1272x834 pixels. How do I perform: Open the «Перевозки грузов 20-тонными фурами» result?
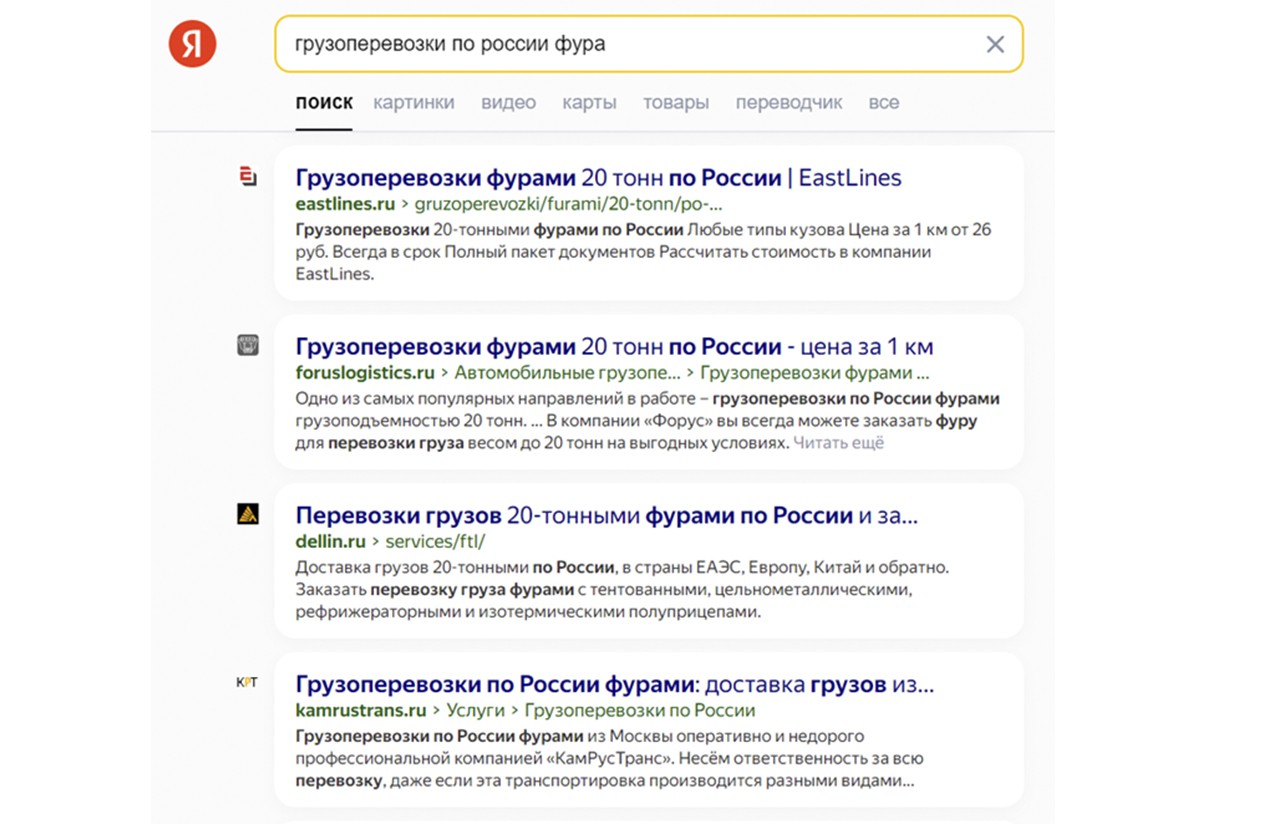606,516
